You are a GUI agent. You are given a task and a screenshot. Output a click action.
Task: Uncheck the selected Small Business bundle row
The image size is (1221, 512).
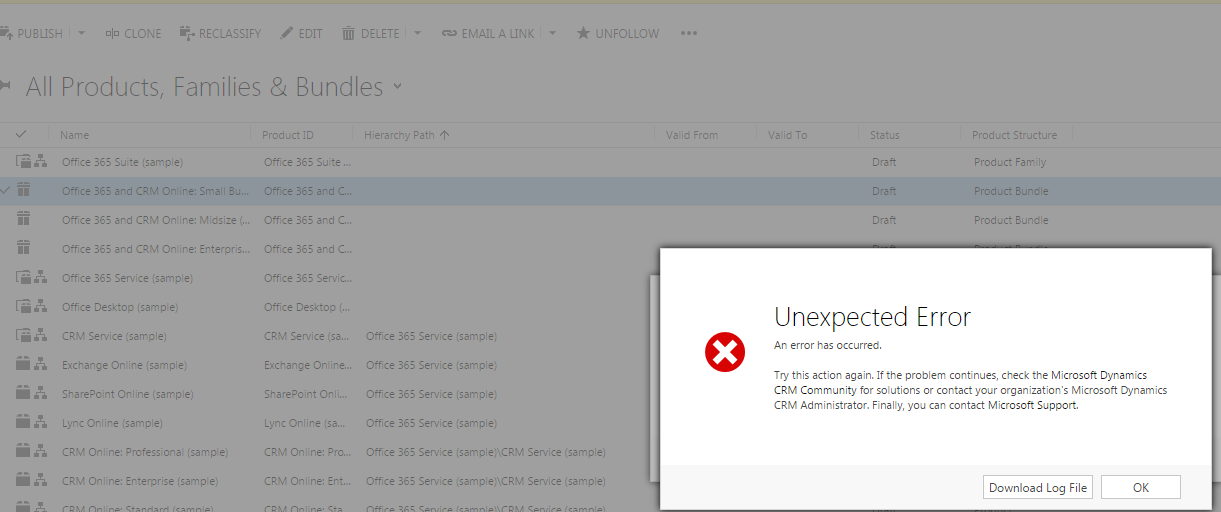(x=6, y=190)
